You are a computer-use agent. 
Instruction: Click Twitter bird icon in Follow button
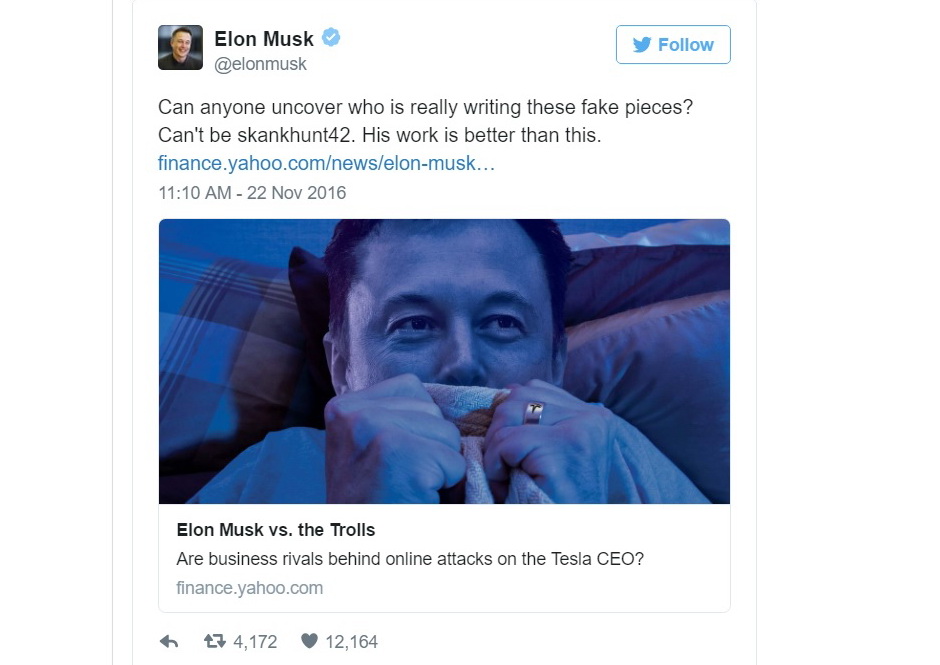641,44
